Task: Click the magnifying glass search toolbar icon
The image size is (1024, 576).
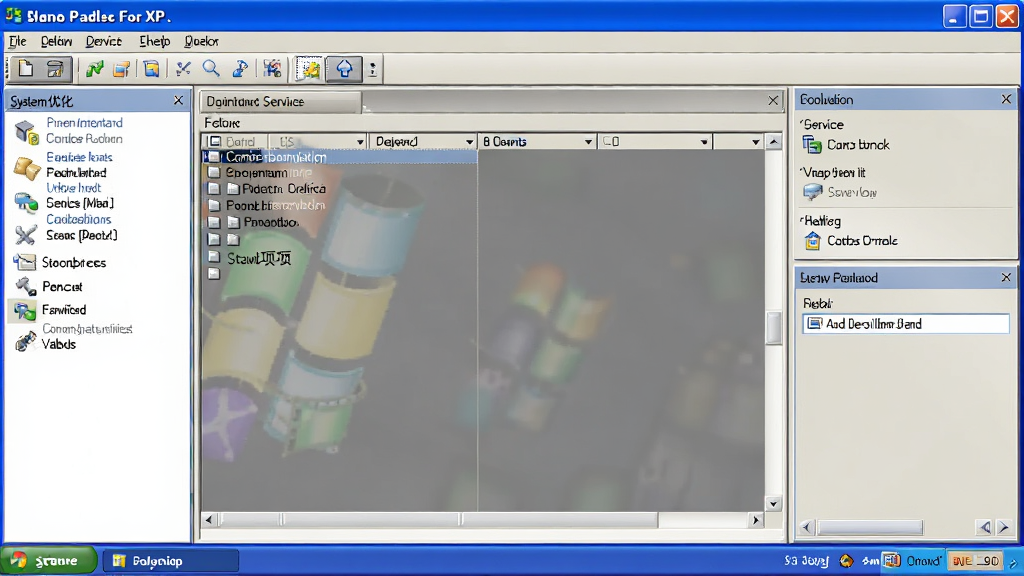Action: (210, 69)
